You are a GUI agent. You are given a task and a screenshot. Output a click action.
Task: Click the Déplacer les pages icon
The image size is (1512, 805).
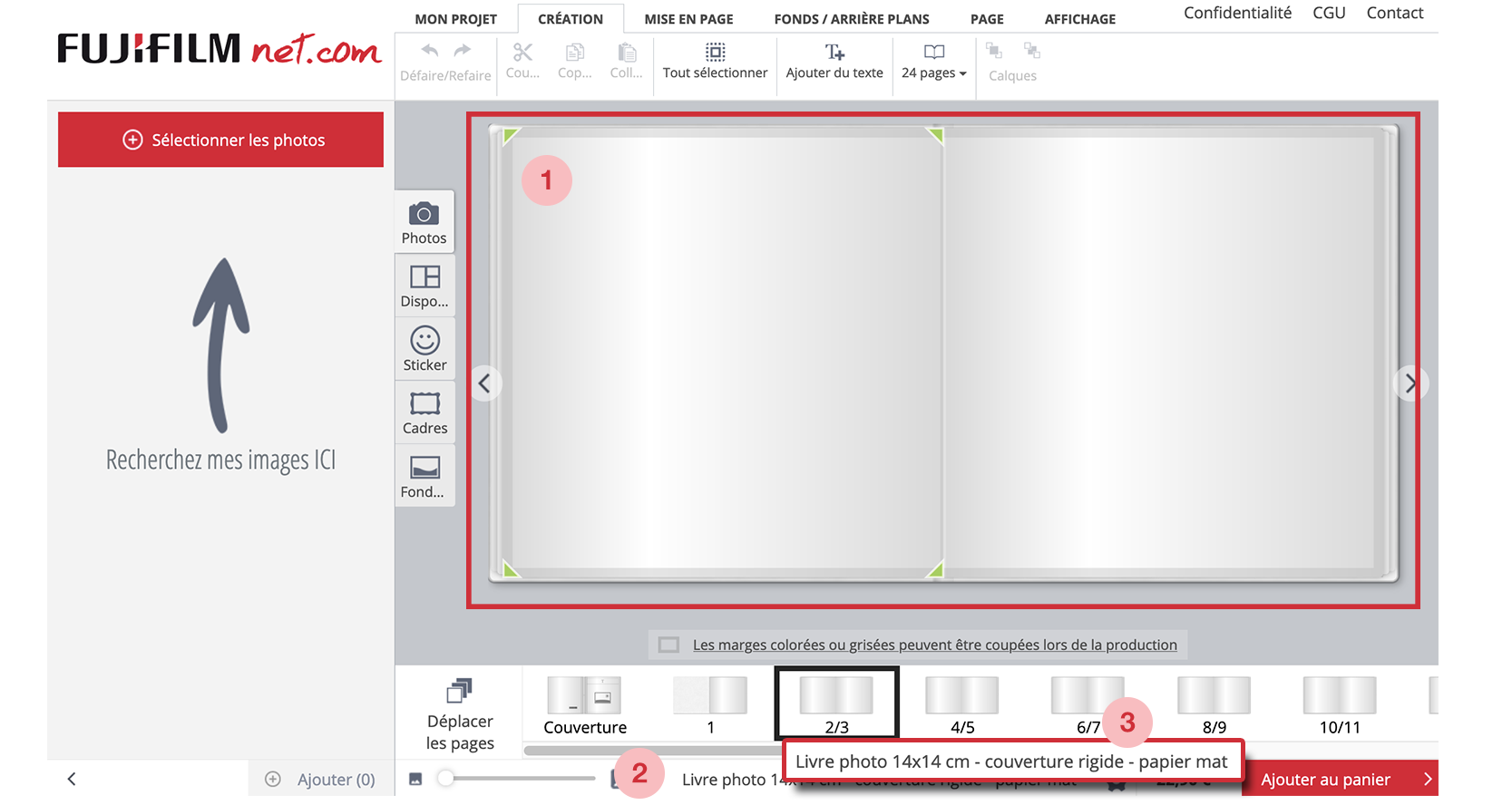point(460,691)
